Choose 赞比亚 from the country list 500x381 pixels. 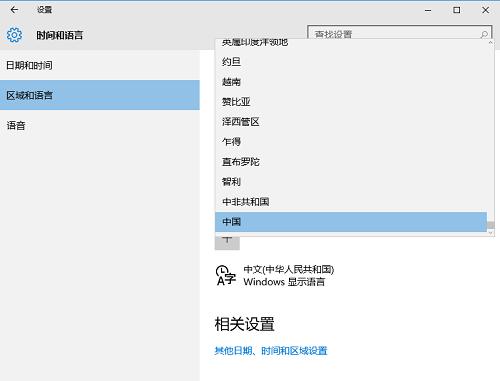click(351, 102)
